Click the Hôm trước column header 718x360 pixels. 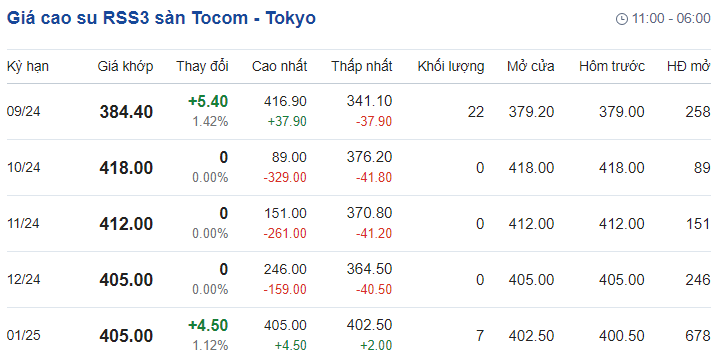click(612, 66)
